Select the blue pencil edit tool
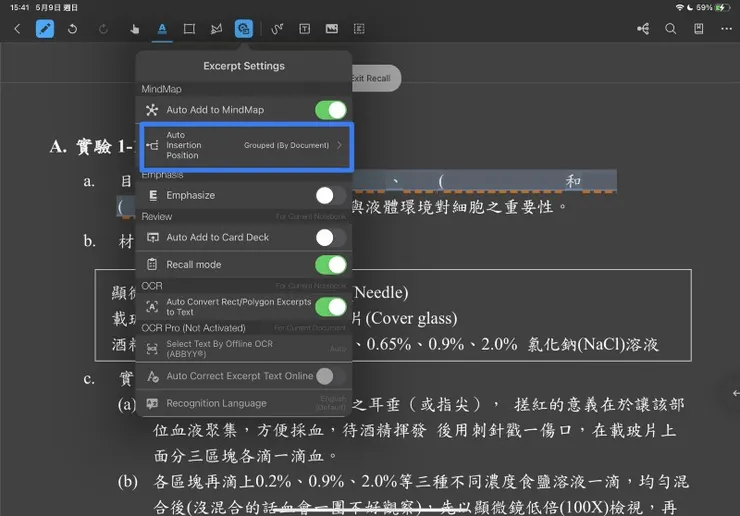The width and height of the screenshot is (740, 516). click(x=45, y=29)
